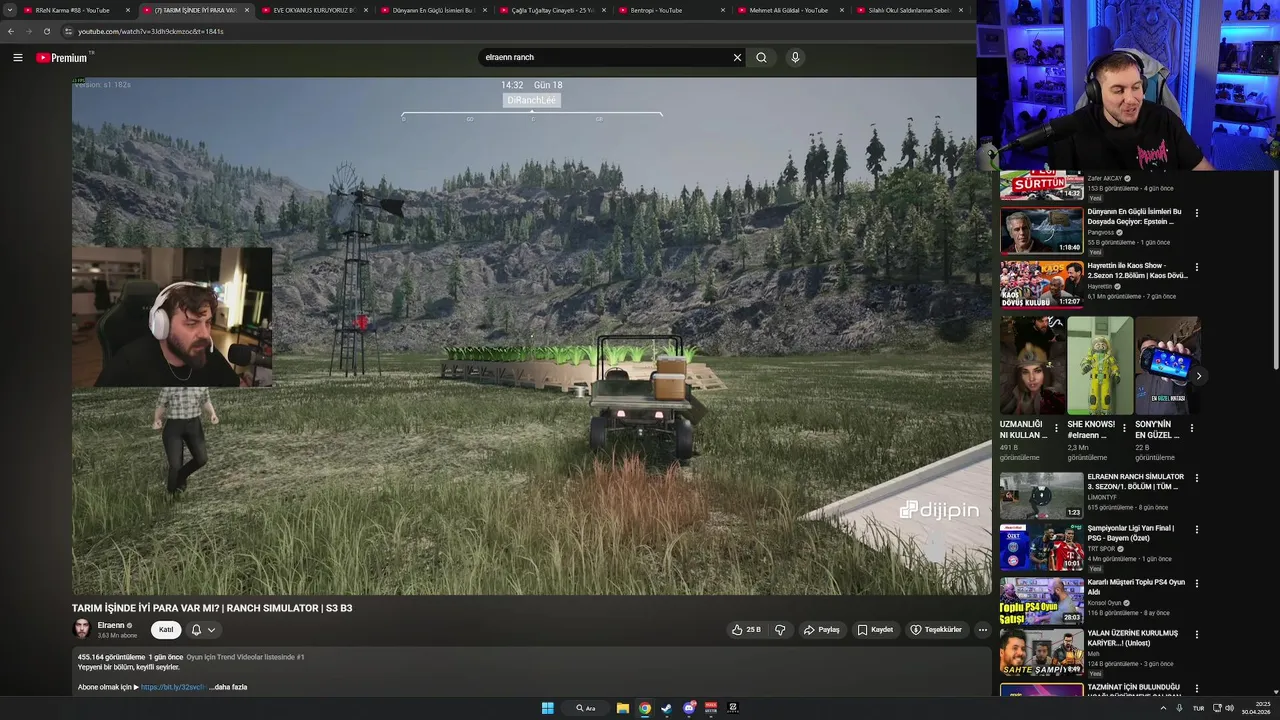
Task: Open Chrome from the taskbar
Action: pos(645,708)
